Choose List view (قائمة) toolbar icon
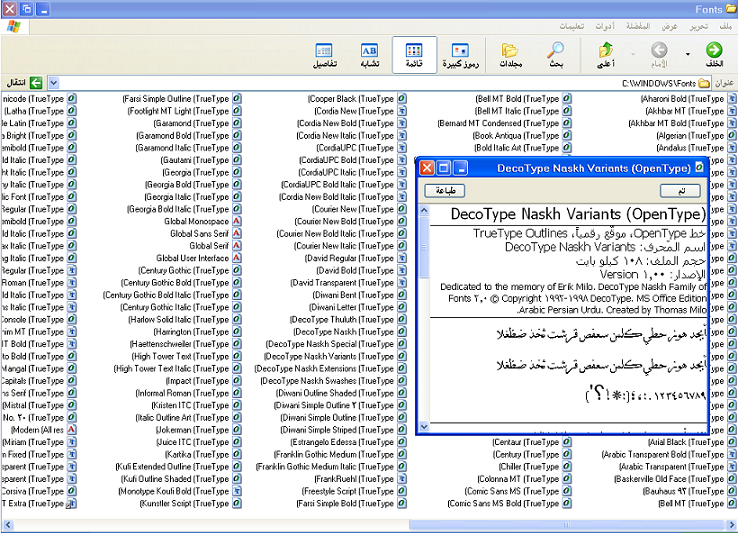This screenshot has width=740, height=534. pyautogui.click(x=414, y=56)
